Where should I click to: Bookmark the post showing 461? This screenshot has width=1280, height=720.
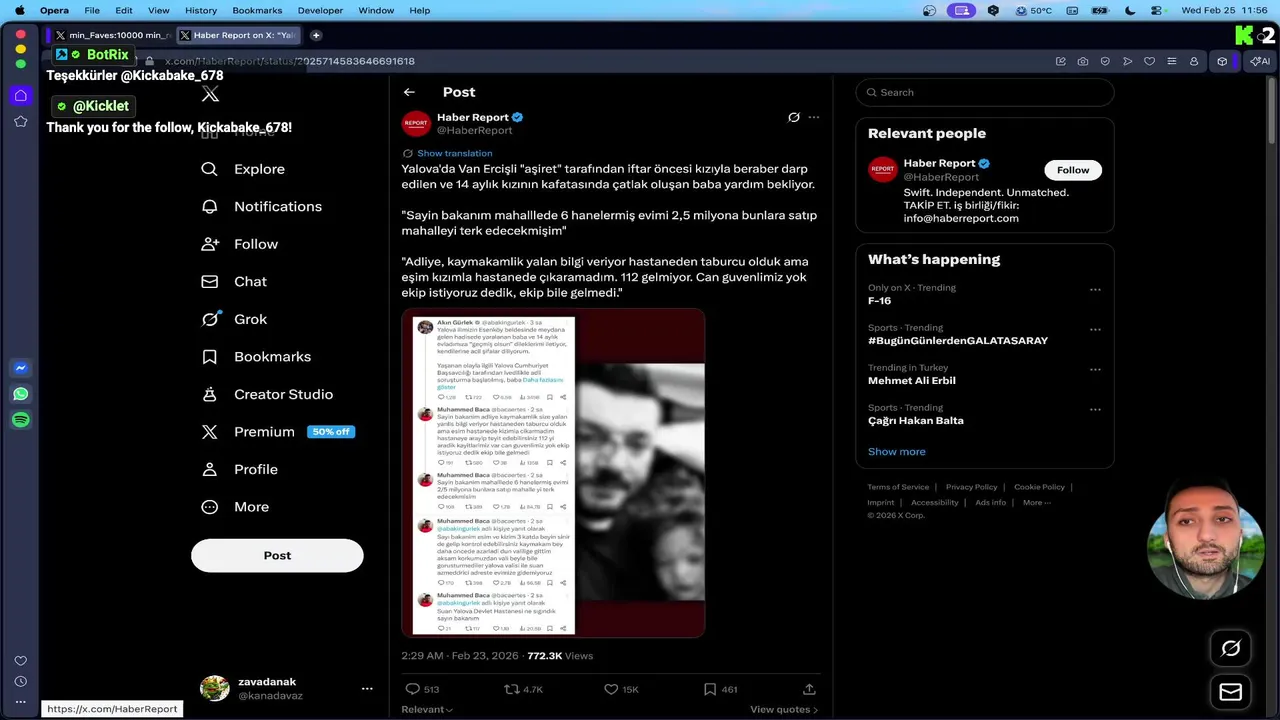(x=710, y=689)
